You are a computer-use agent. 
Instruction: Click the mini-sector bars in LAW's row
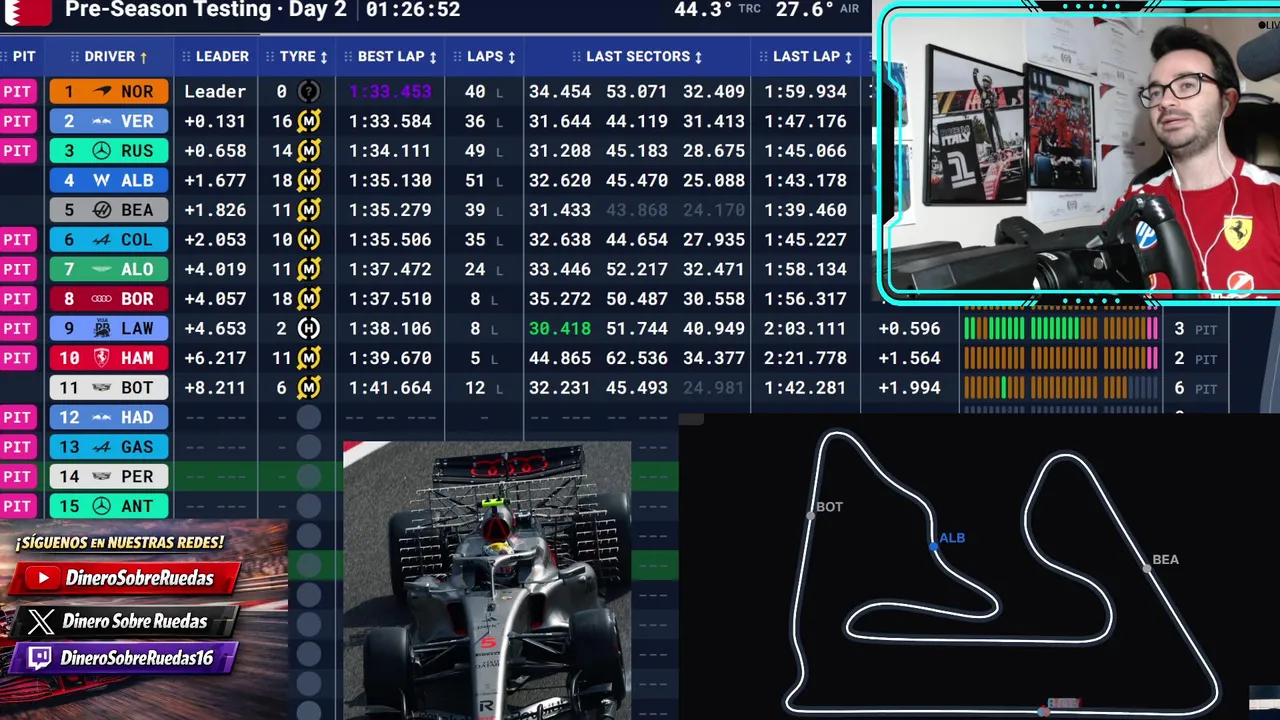[x=1061, y=329]
